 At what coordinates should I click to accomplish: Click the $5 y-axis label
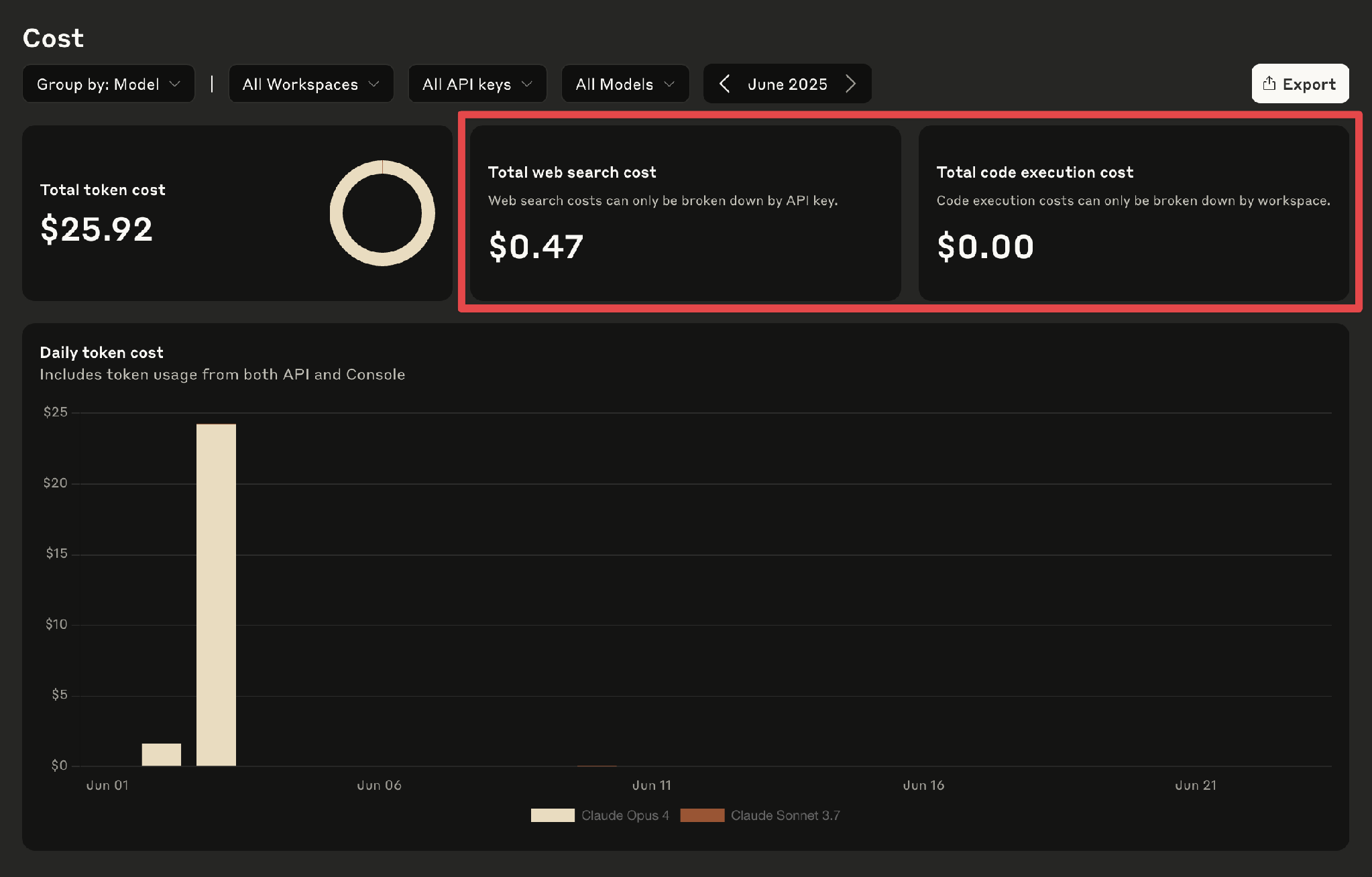[60, 695]
